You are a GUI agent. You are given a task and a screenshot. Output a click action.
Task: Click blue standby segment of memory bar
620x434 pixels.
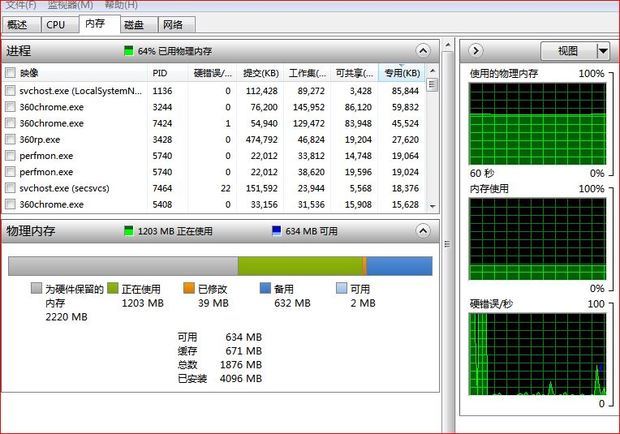coord(399,266)
